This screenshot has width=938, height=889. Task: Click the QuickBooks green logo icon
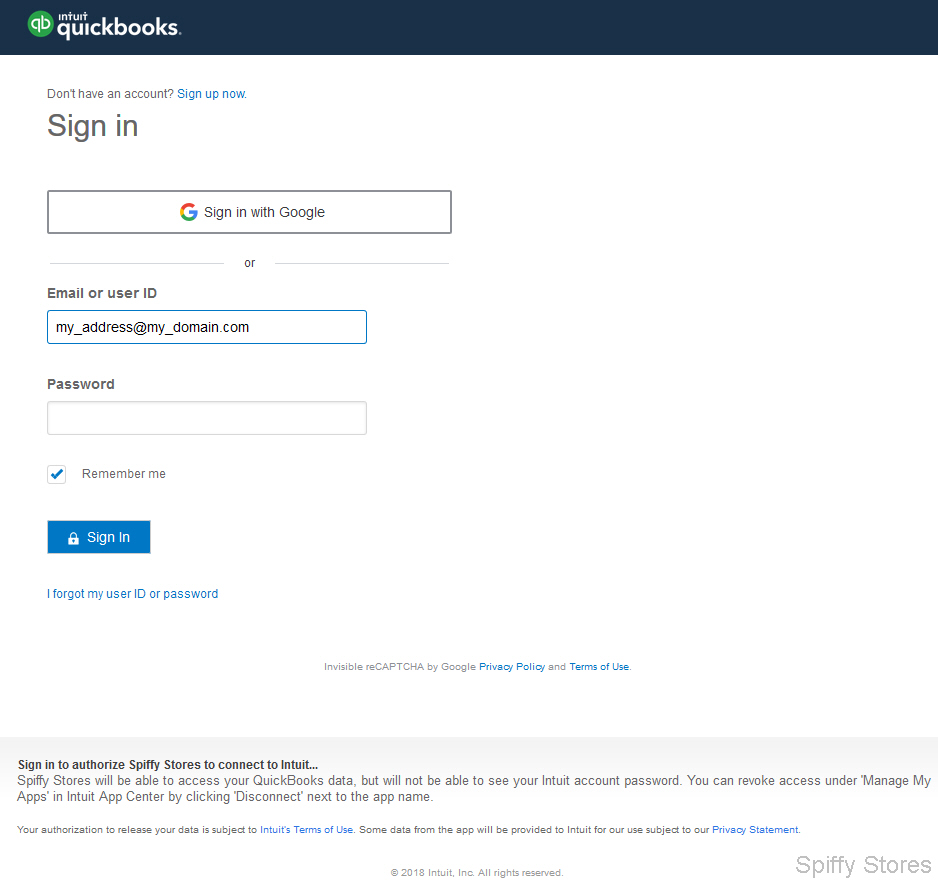pos(40,24)
